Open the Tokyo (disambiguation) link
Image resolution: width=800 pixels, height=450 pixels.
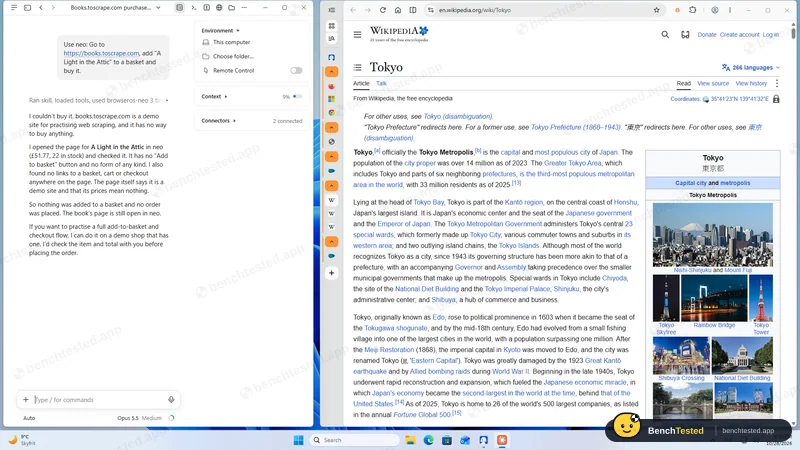coord(458,116)
